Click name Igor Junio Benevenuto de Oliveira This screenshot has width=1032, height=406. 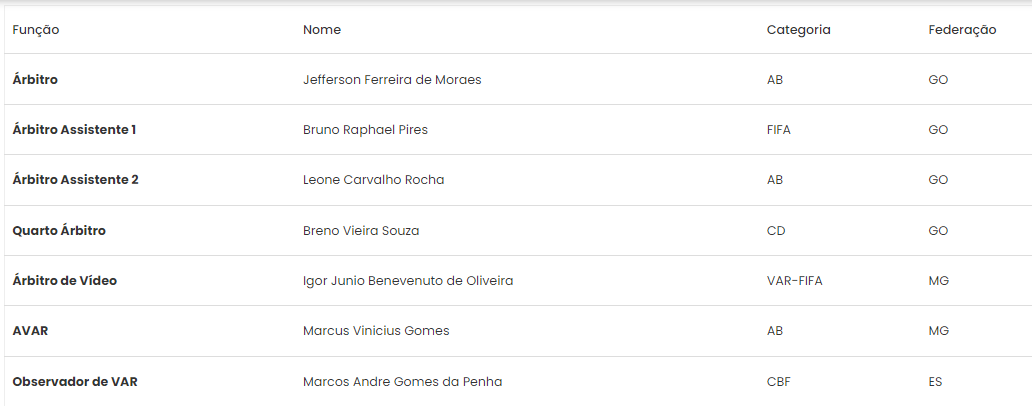click(x=408, y=280)
